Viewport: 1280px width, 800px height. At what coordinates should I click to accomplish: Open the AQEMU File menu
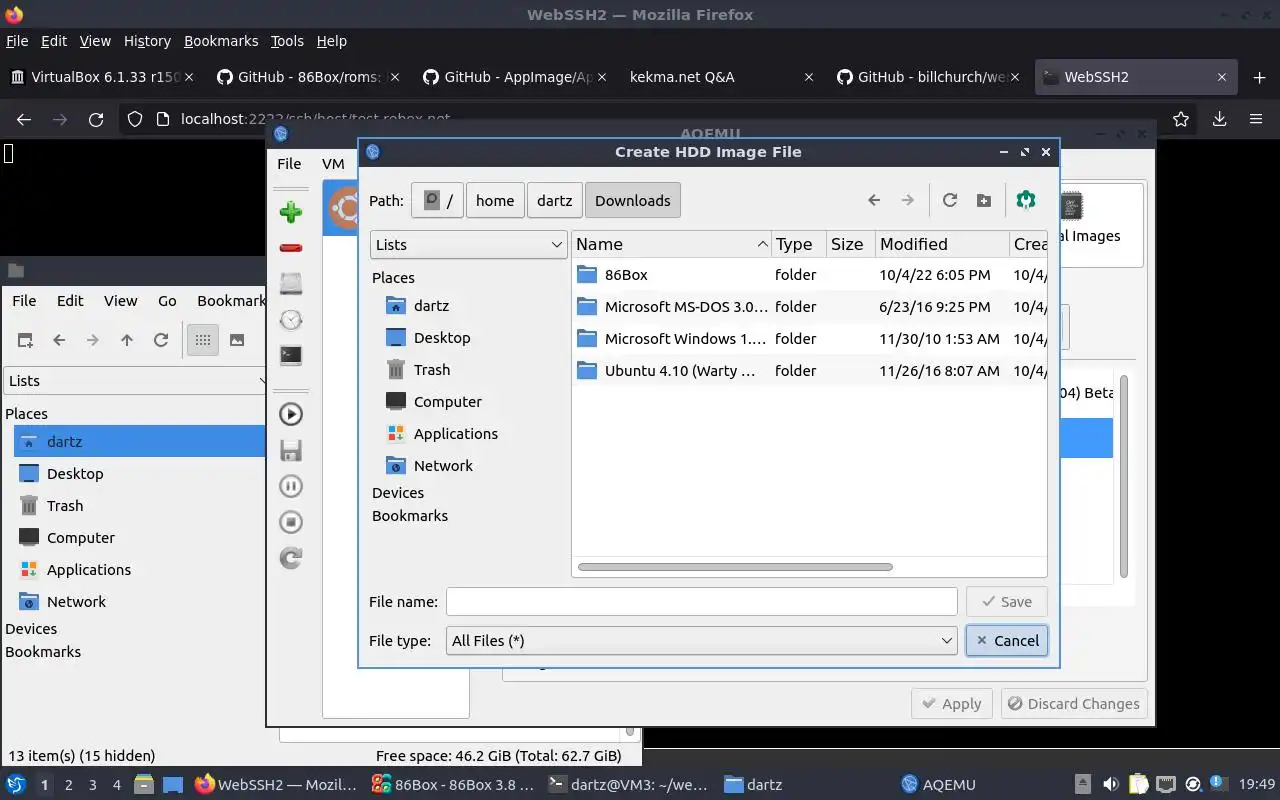[x=289, y=163]
